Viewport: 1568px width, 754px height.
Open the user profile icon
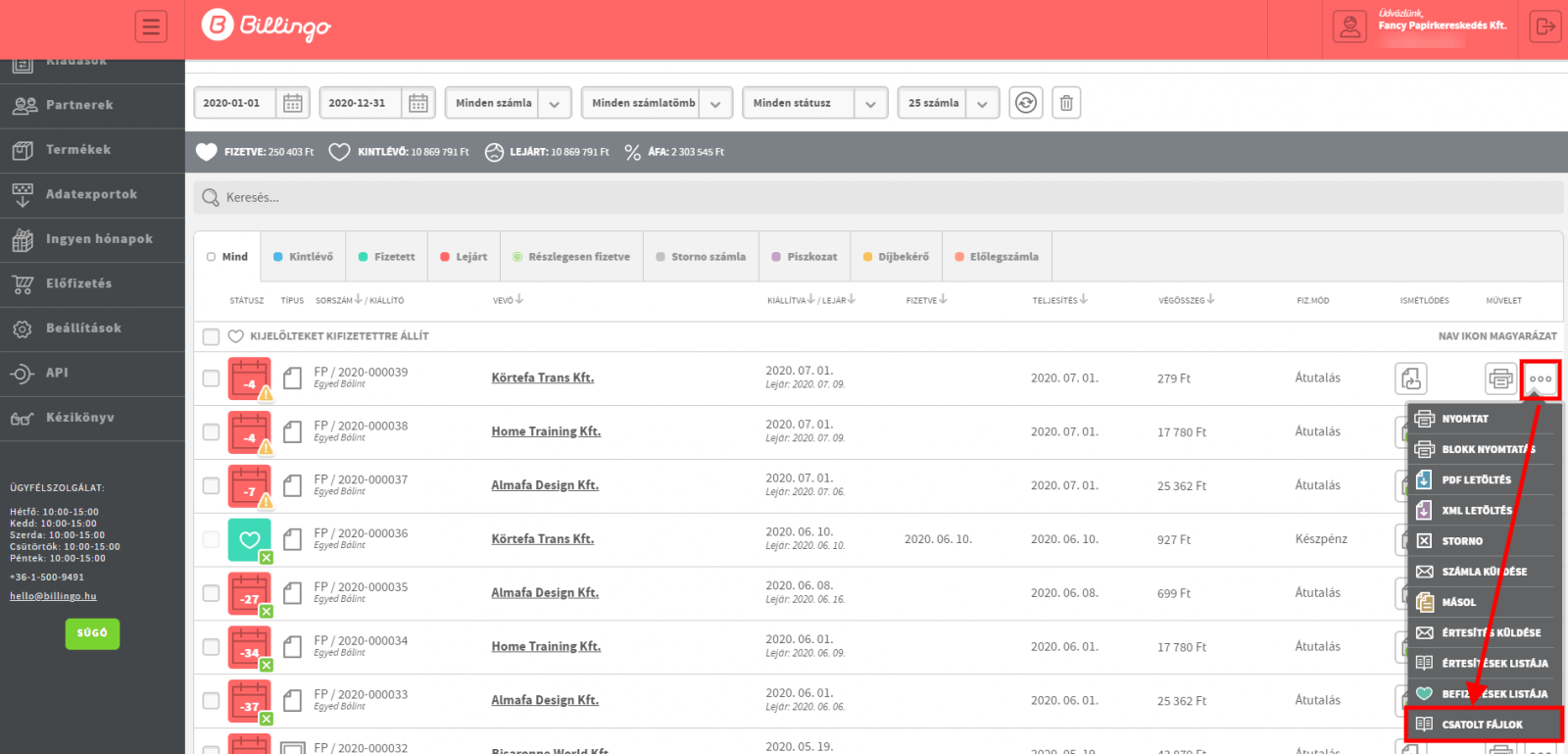point(1349,26)
